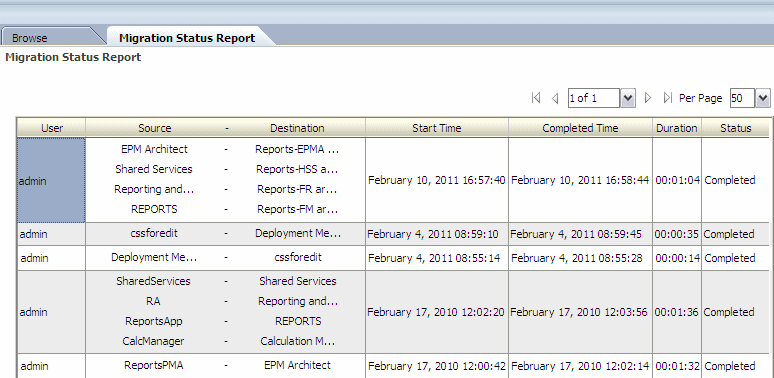Viewport: 774px width, 378px height.
Task: Click duration '00:00:35'
Action: coord(677,234)
